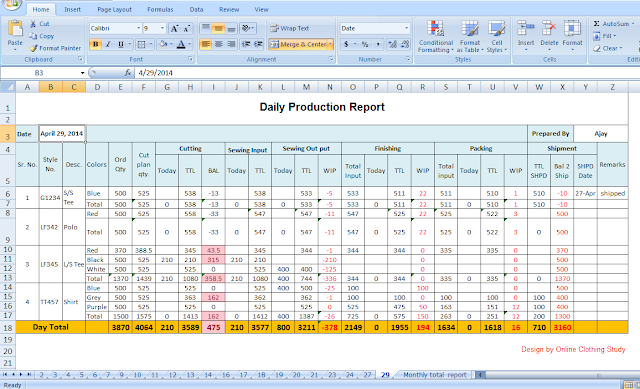This screenshot has width=640, height=389.
Task: Click formula bar showing 4/29/2014
Action: [387, 73]
